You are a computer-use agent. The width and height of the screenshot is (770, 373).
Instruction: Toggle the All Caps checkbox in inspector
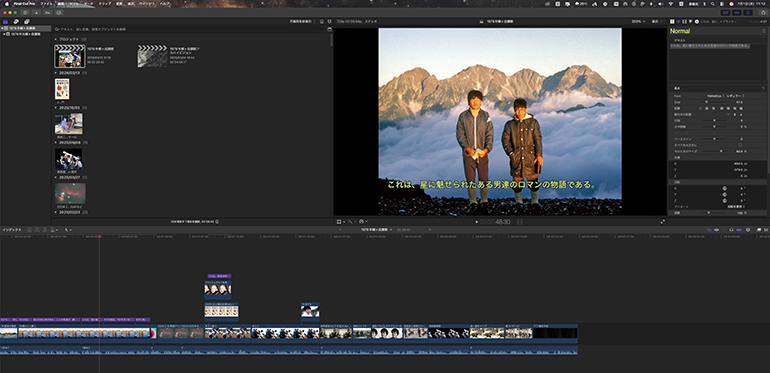click(741, 145)
